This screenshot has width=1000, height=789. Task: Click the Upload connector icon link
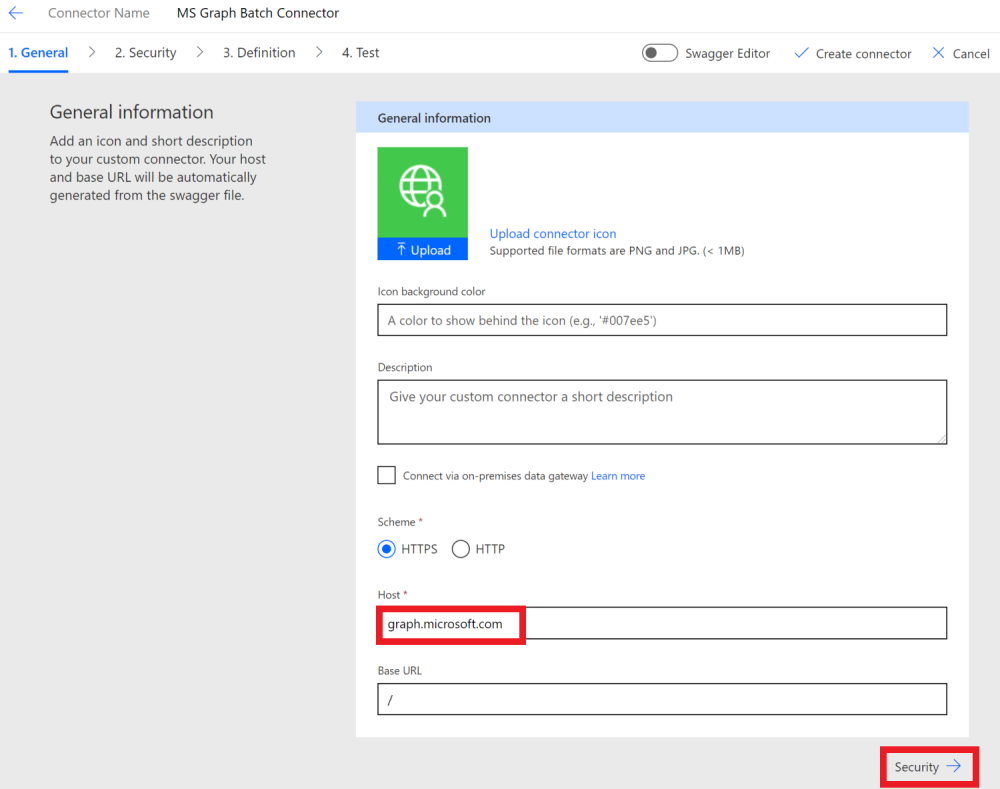tap(553, 233)
